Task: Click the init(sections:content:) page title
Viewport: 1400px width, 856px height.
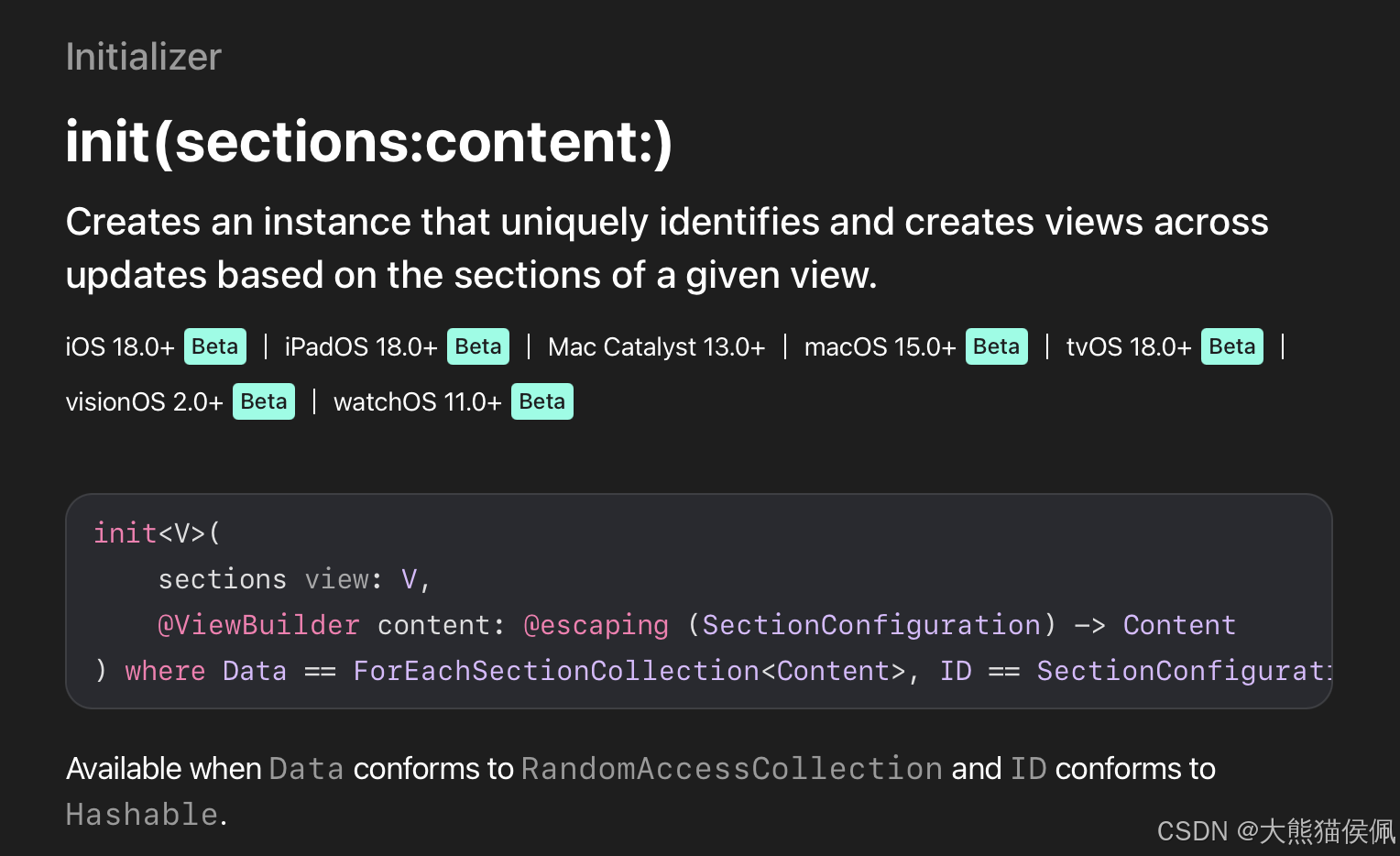Action: pyautogui.click(x=368, y=142)
